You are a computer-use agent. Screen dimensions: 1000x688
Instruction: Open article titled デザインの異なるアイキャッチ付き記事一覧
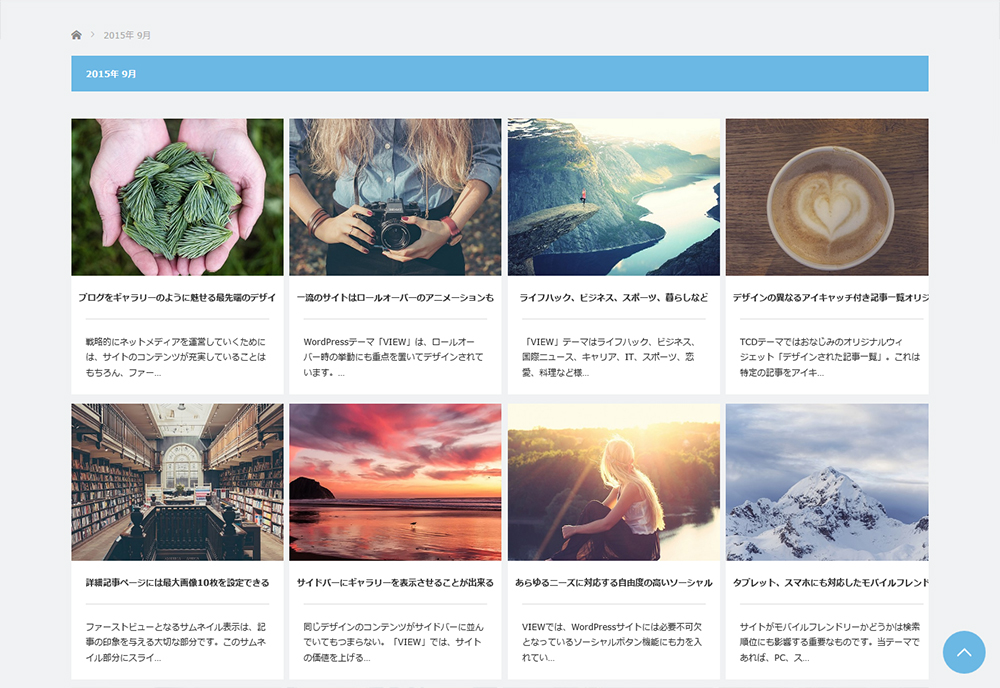830,298
